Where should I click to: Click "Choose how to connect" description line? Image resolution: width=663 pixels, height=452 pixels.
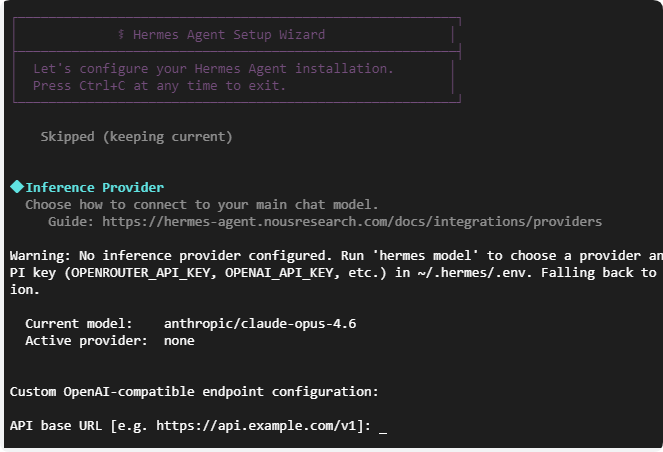tap(202, 204)
